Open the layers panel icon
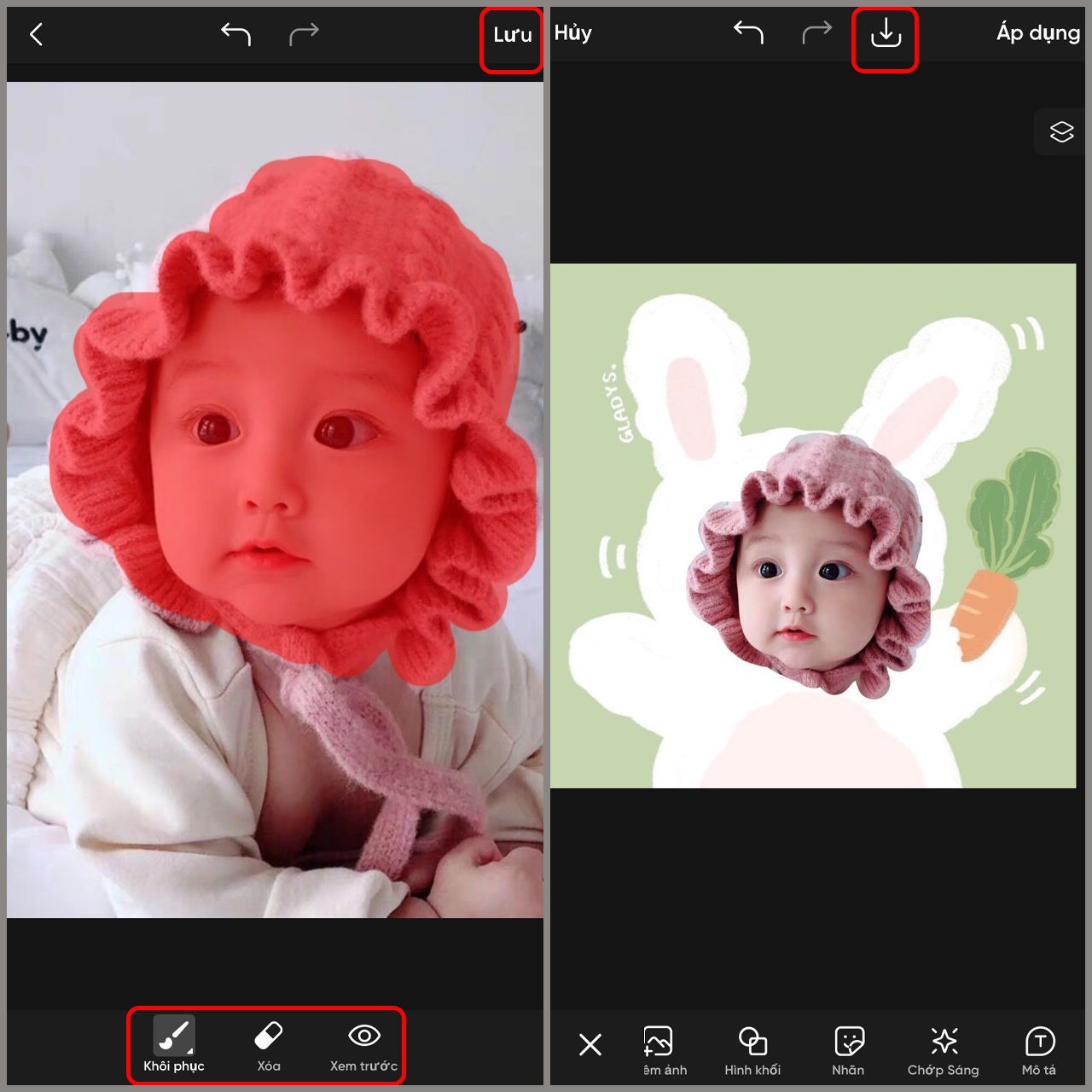The image size is (1092, 1092). pos(1061,132)
